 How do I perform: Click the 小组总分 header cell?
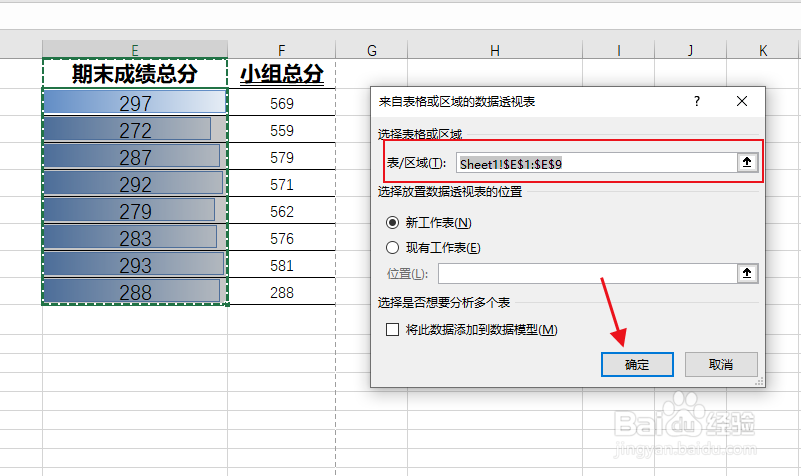tap(281, 74)
